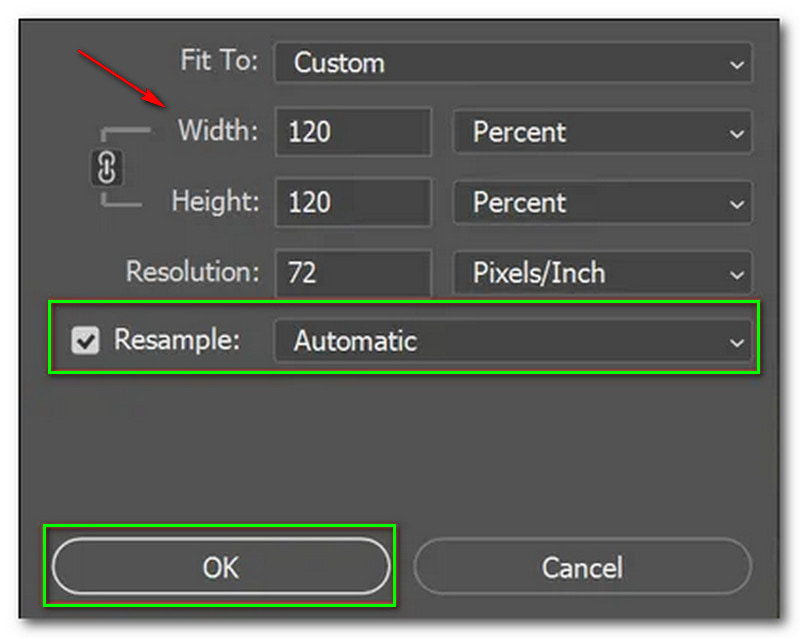Viewport: 800px width, 639px height.
Task: Open the Pixels/Inch resolution unit dropdown
Action: click(600, 273)
